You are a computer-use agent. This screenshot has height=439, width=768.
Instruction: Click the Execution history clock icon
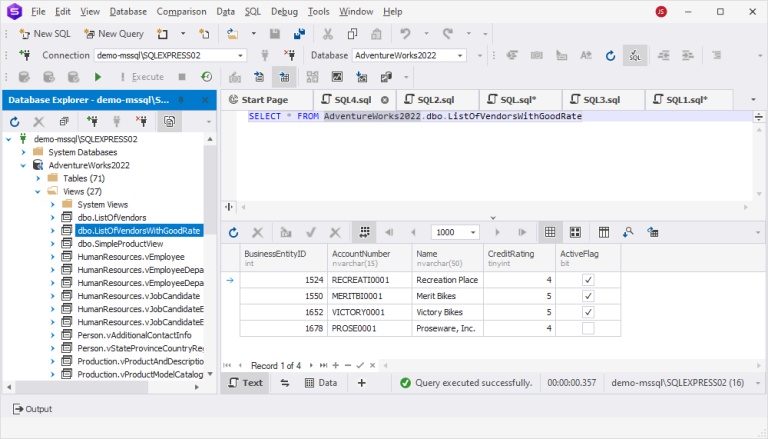[207, 77]
